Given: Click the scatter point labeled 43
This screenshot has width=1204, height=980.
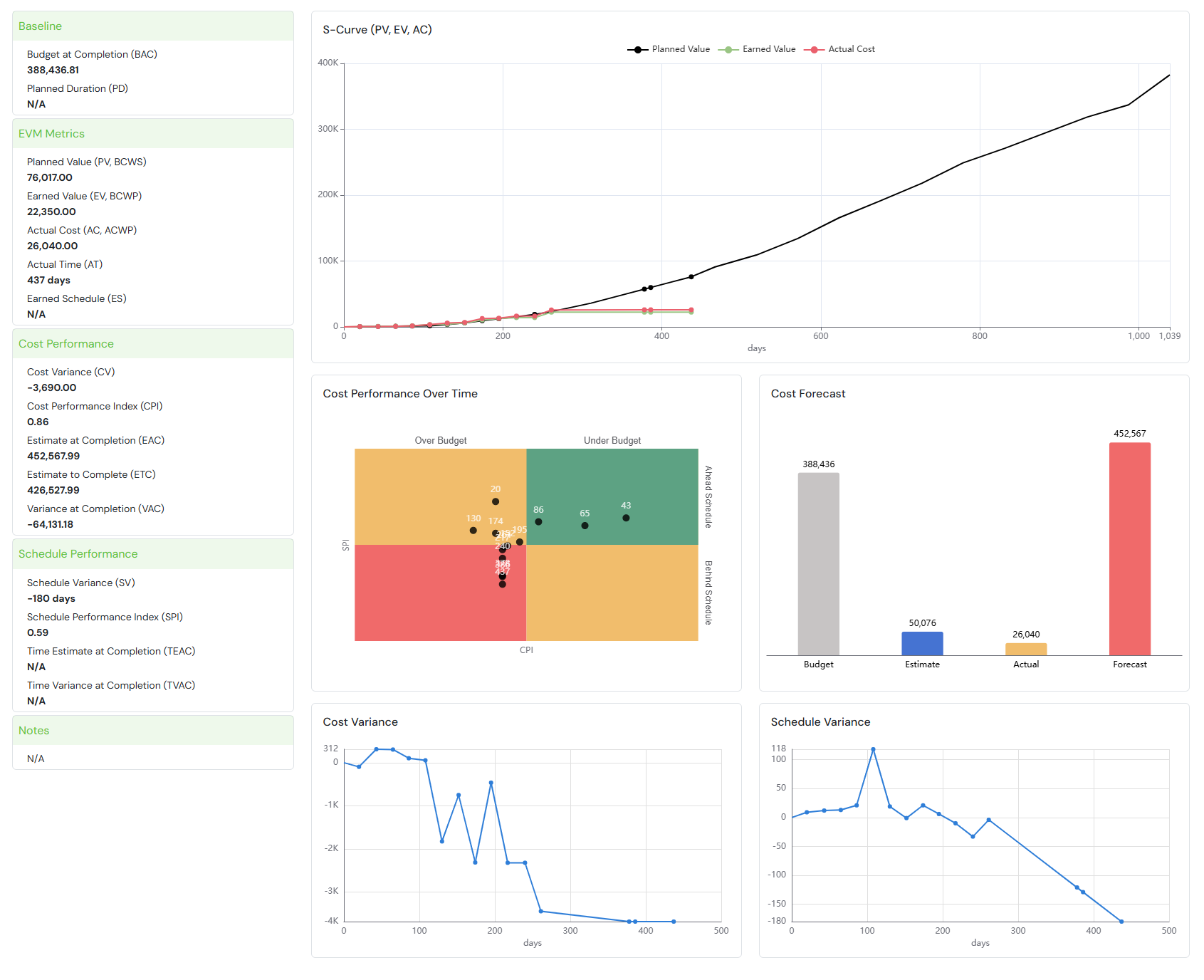Looking at the screenshot, I should [x=626, y=518].
